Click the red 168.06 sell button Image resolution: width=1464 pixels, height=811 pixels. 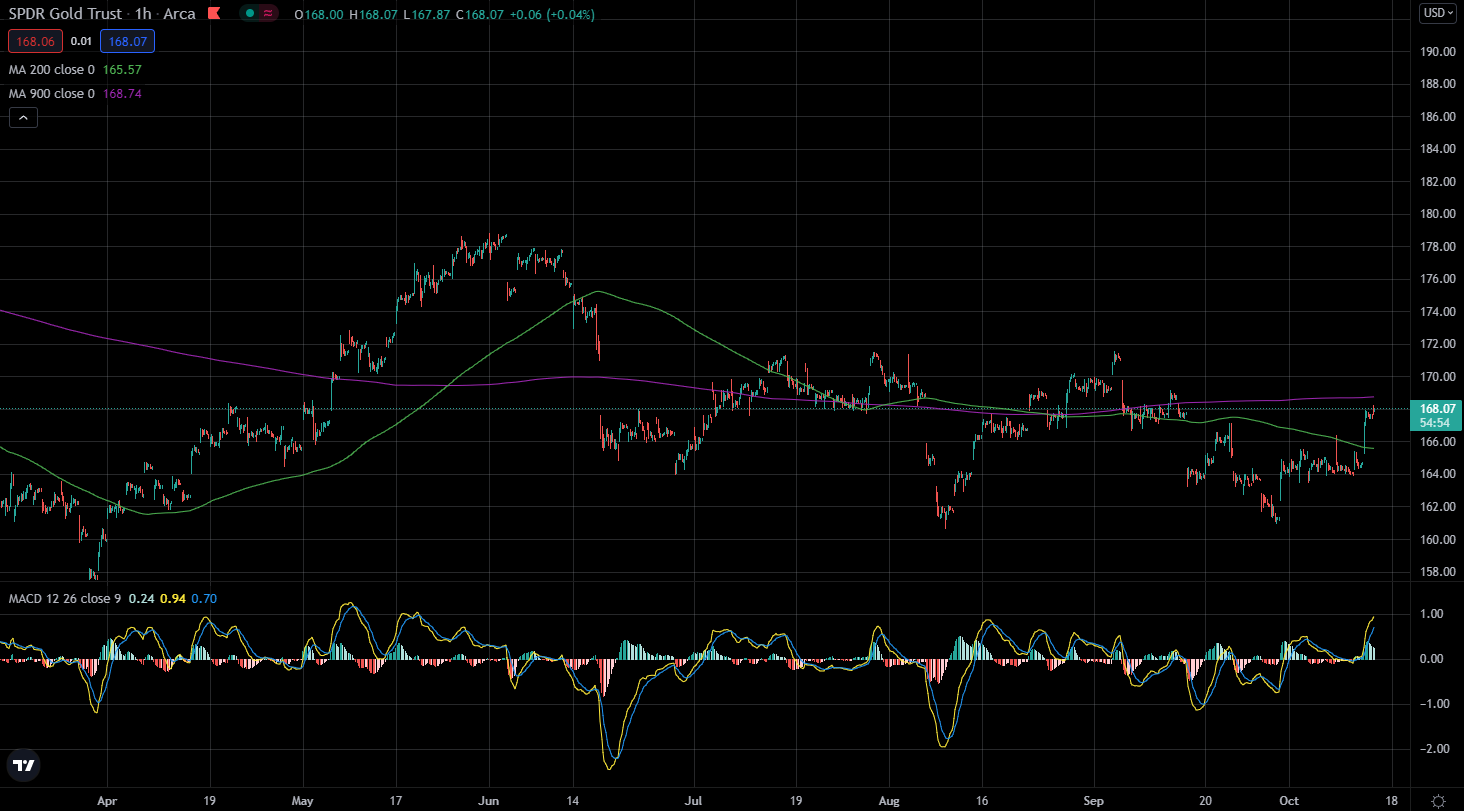tap(36, 41)
